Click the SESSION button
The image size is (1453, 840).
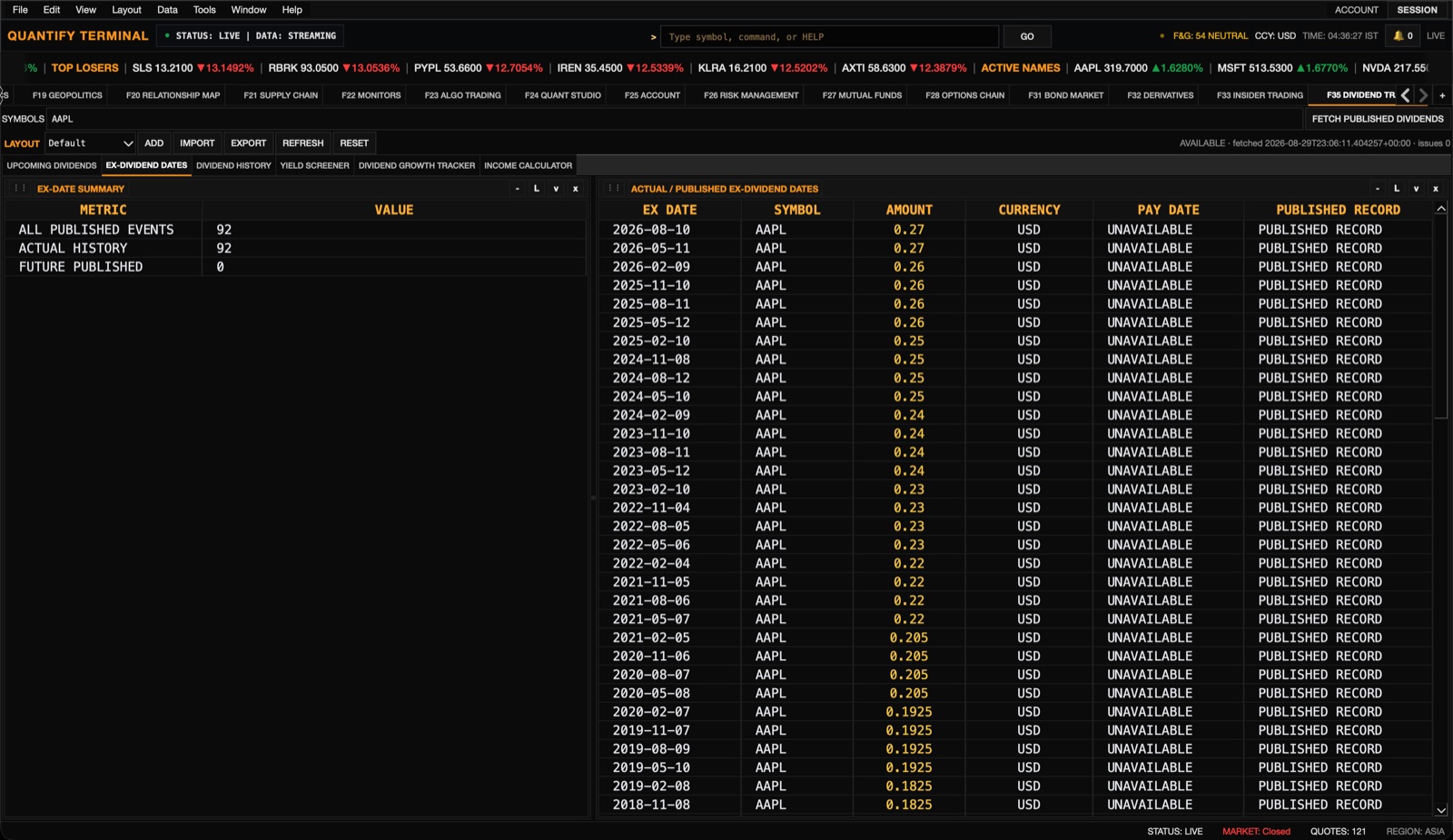pos(1417,10)
